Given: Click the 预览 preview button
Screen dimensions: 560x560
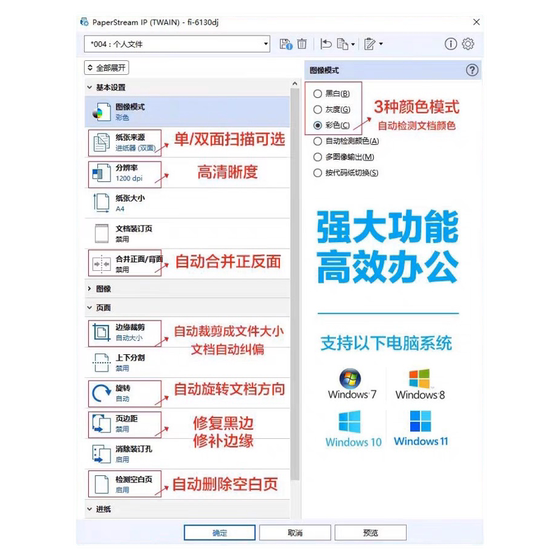Looking at the screenshot, I should [370, 533].
